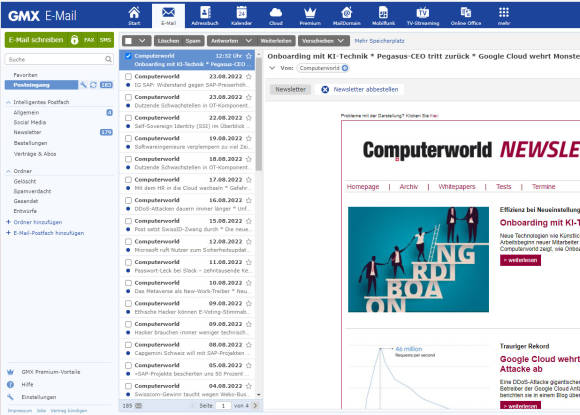Check the 22.08.2022 Self-Sovereign Identity email checkbox
The image size is (580, 415).
coord(128,118)
